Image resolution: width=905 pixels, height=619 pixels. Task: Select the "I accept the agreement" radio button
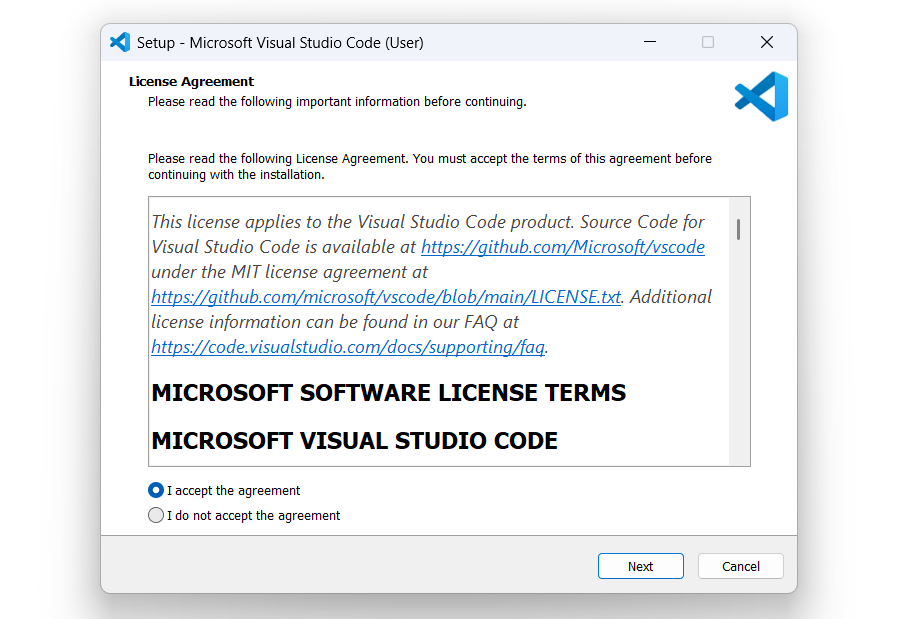coord(156,490)
